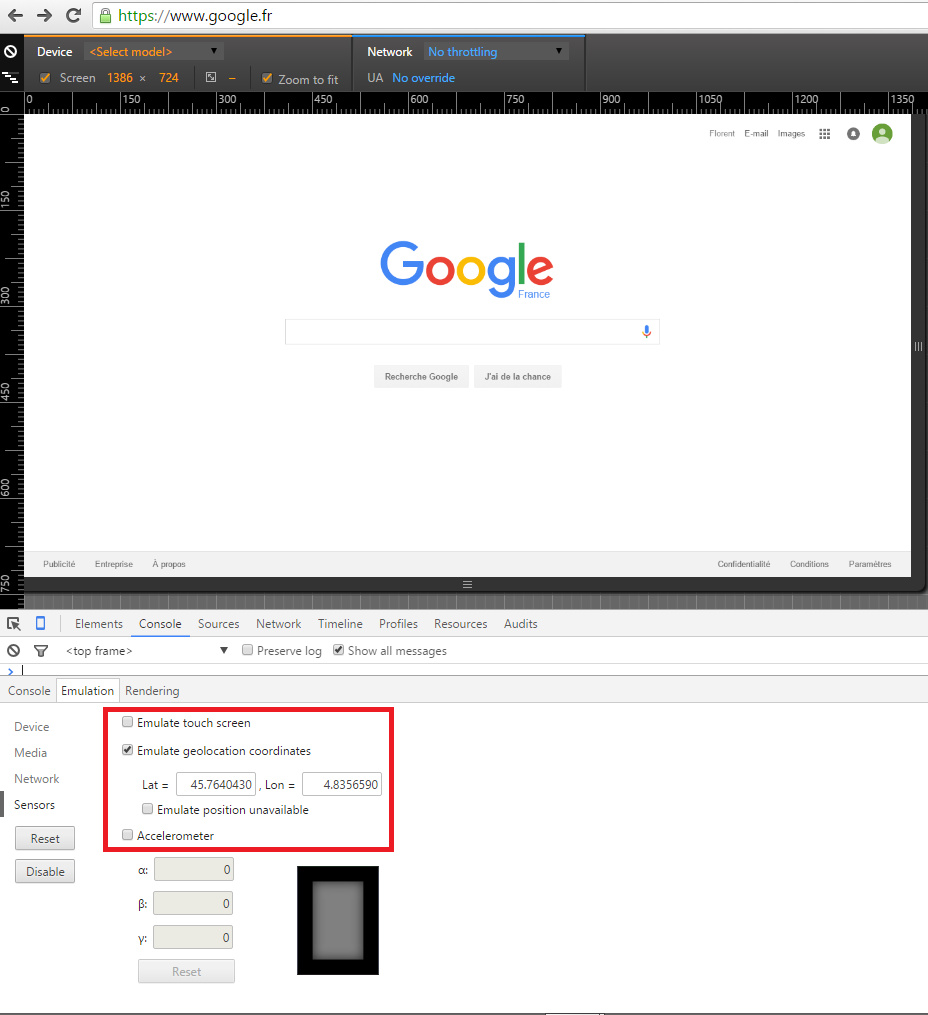Click the reset overrides icon beside Device
928x1015 pixels.
(10, 52)
